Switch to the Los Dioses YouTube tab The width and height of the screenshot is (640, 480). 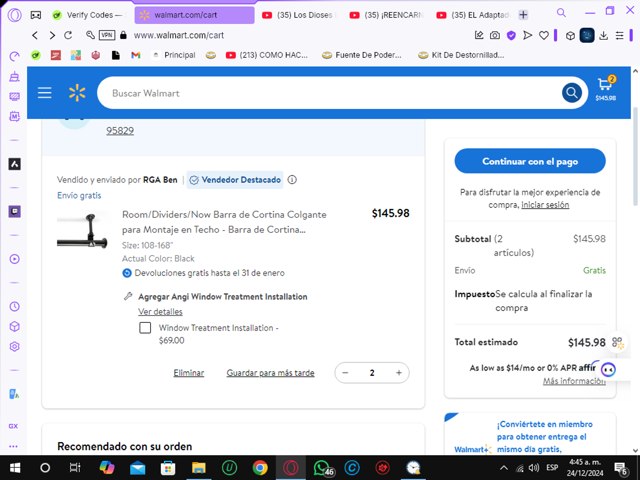(298, 15)
